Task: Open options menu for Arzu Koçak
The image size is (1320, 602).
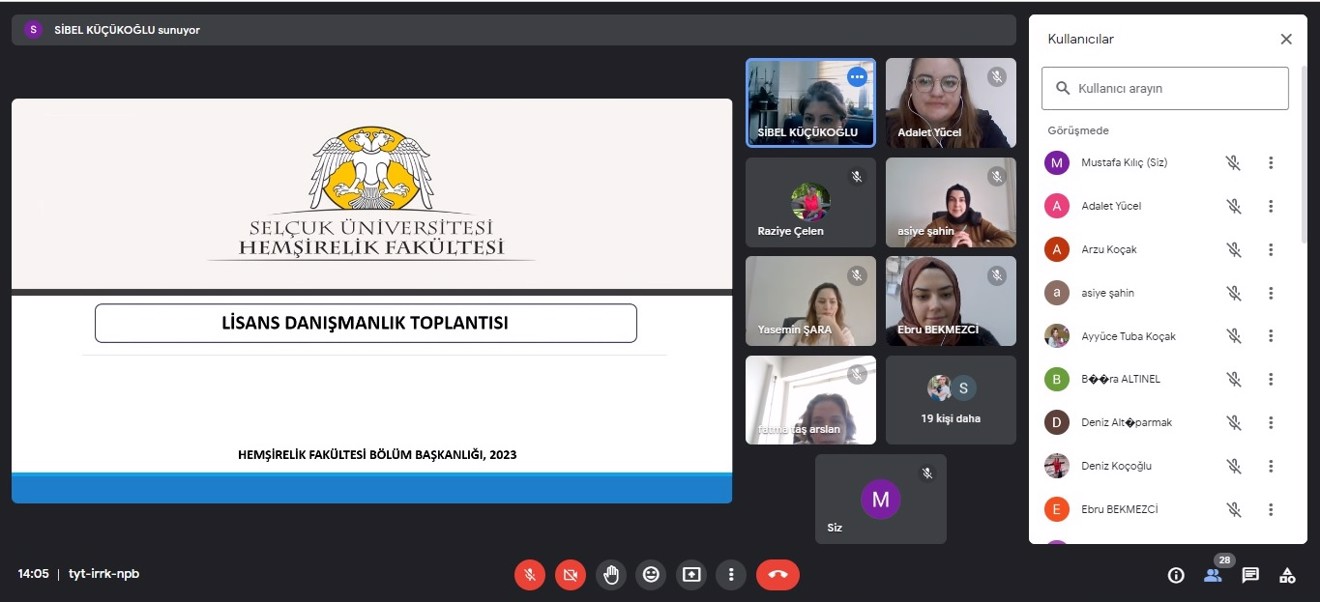Action: pyautogui.click(x=1271, y=249)
